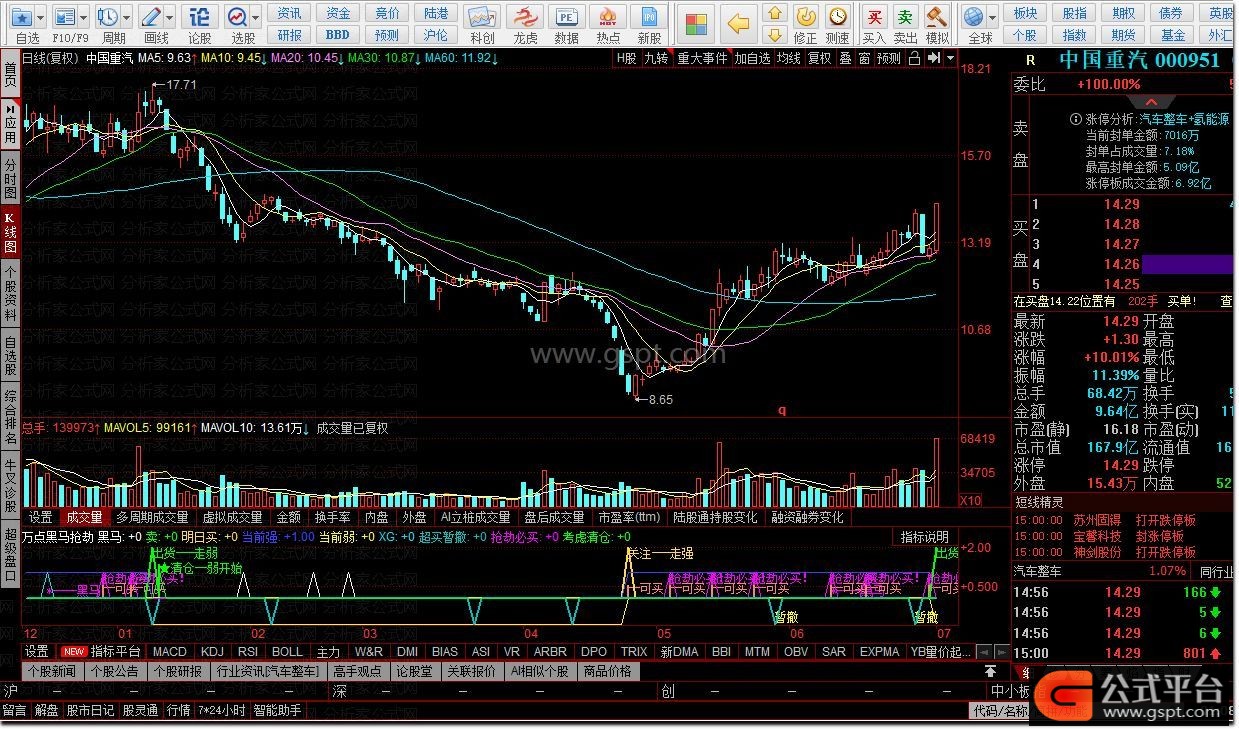The width and height of the screenshot is (1239, 729).
Task: Select the 画线 drawing pencil tool
Action: tap(152, 17)
